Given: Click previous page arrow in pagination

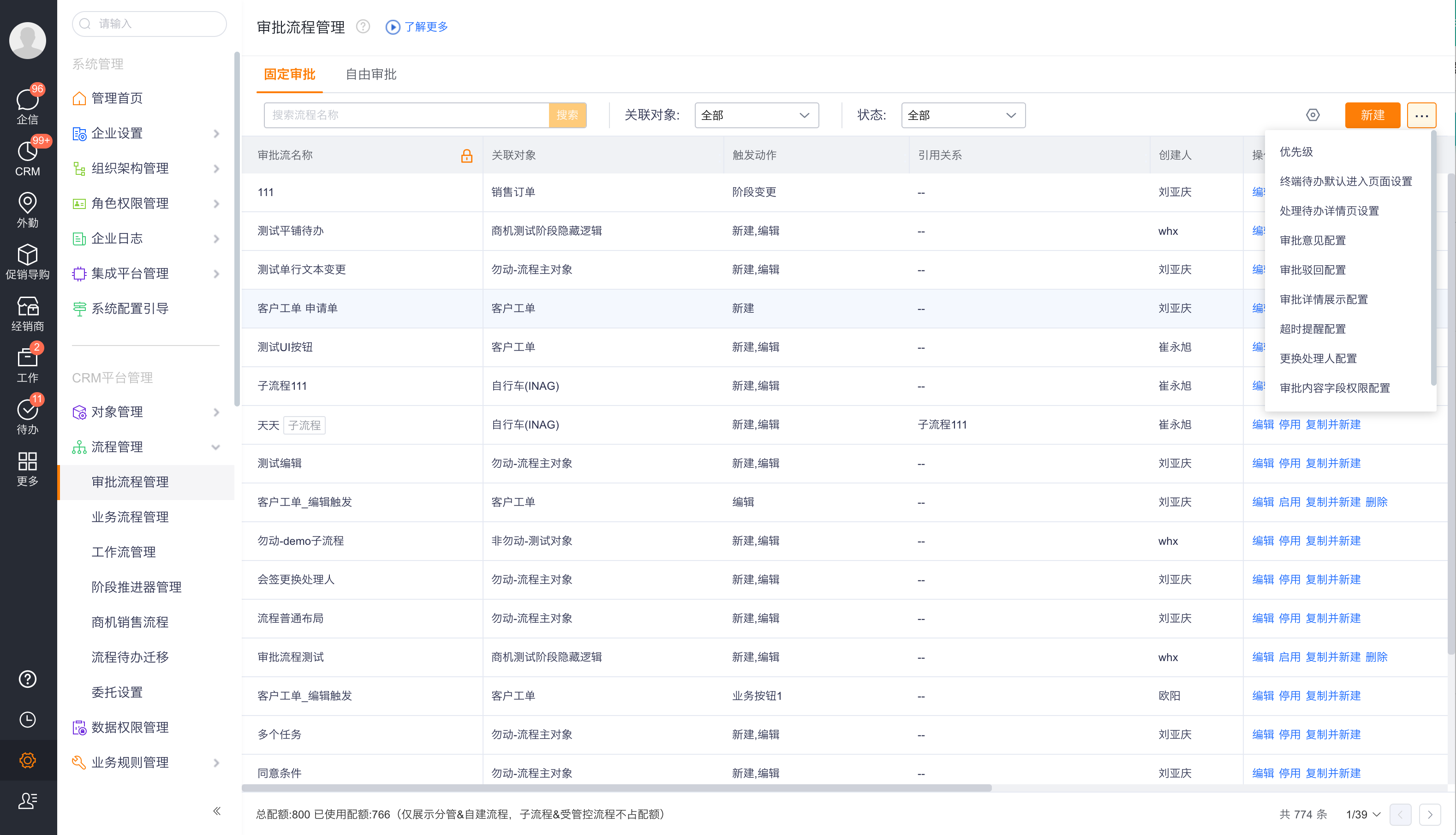Looking at the screenshot, I should click(x=1400, y=814).
